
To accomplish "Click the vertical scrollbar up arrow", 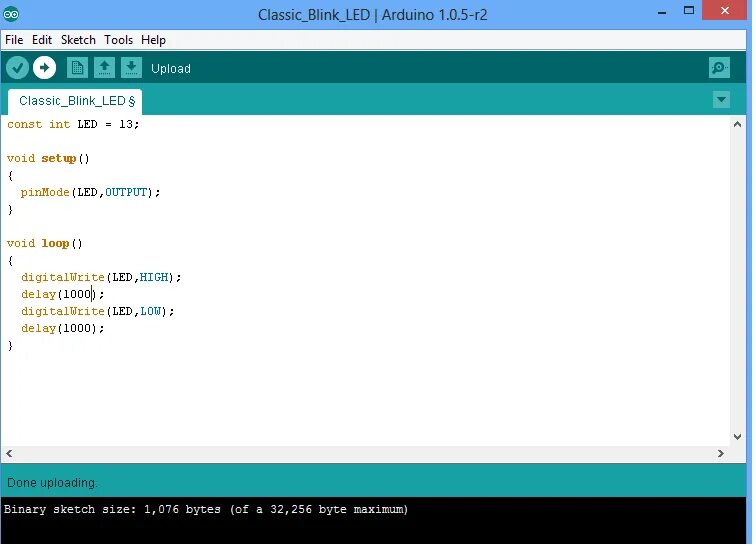I will 737,124.
